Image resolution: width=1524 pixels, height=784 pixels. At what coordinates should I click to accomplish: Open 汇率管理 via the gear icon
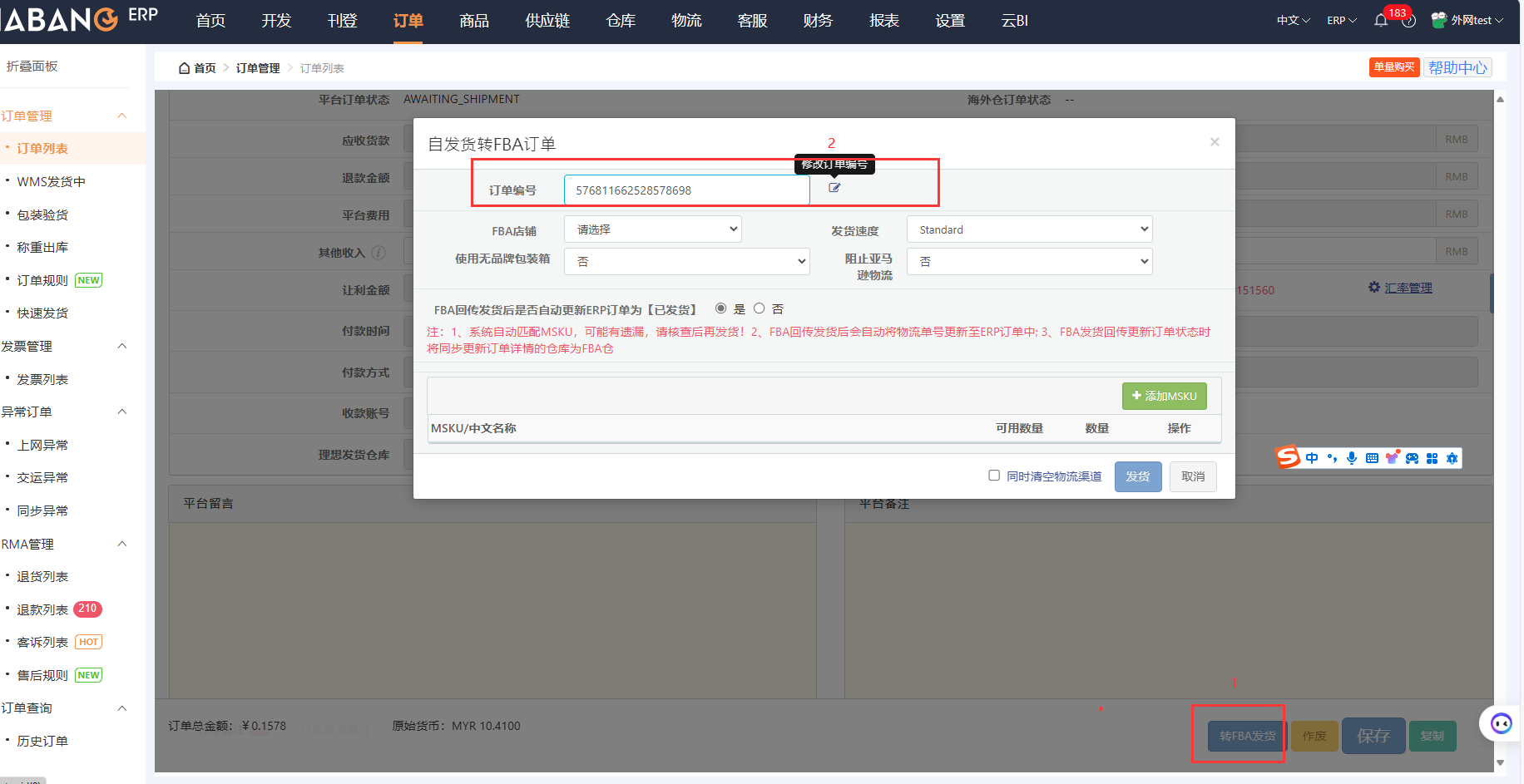[x=1373, y=287]
